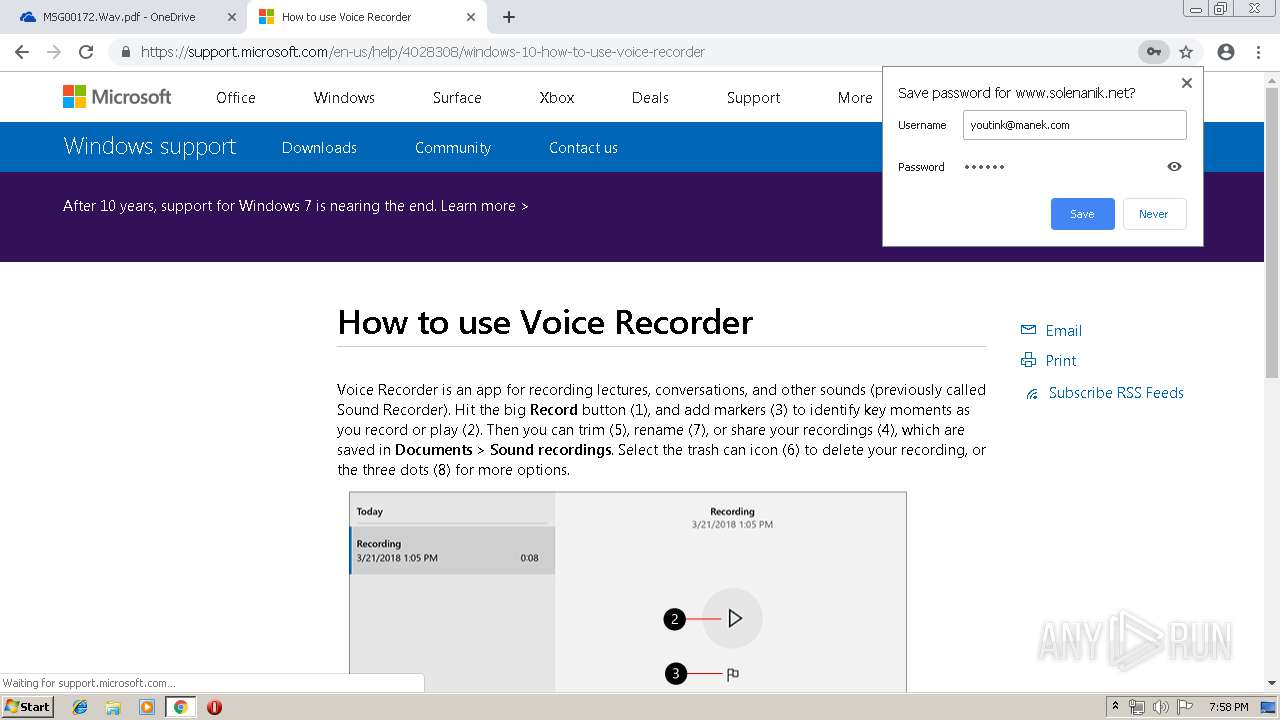Click the Microsoft logo

tap(117, 97)
